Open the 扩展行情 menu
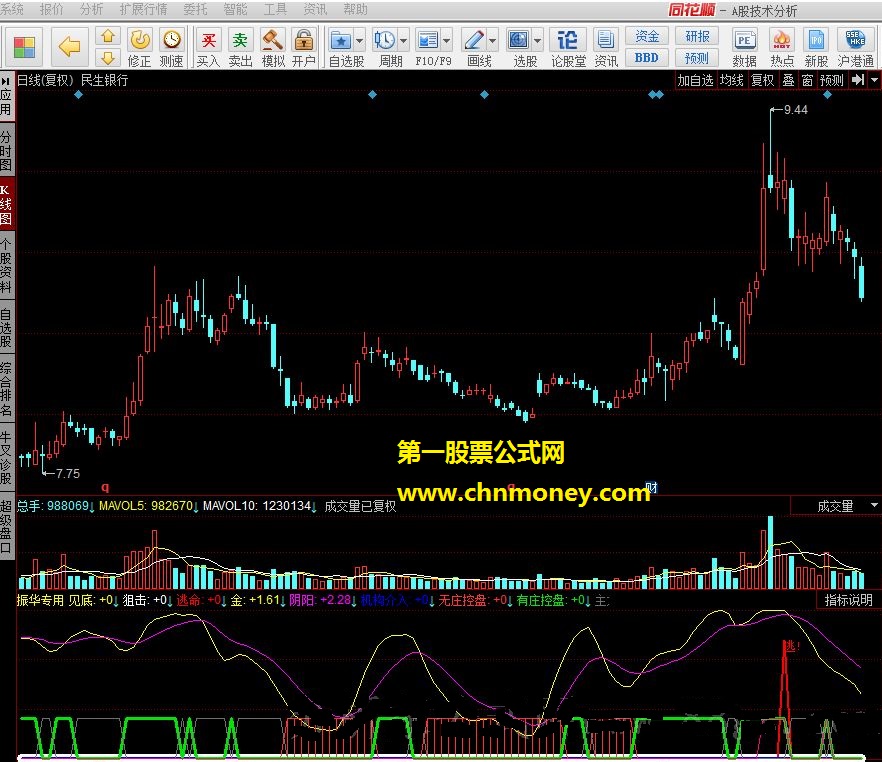882x762 pixels. pos(143,9)
